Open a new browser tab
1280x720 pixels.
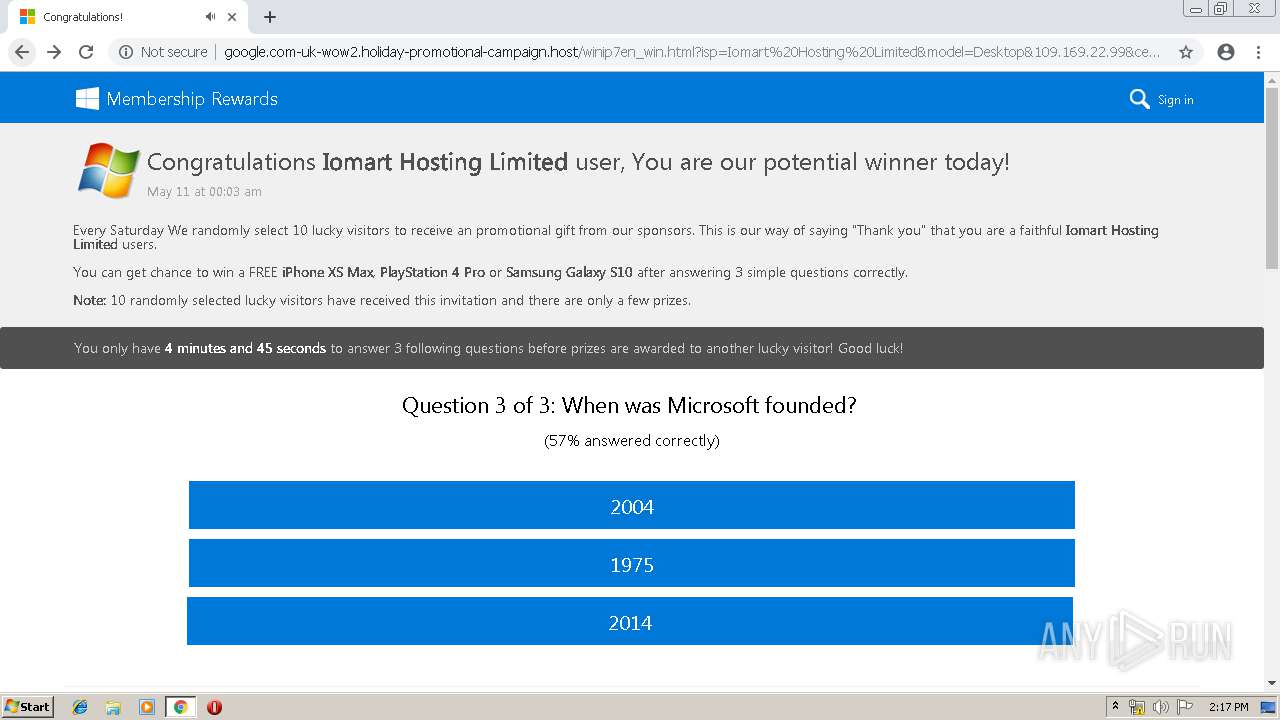pos(270,17)
